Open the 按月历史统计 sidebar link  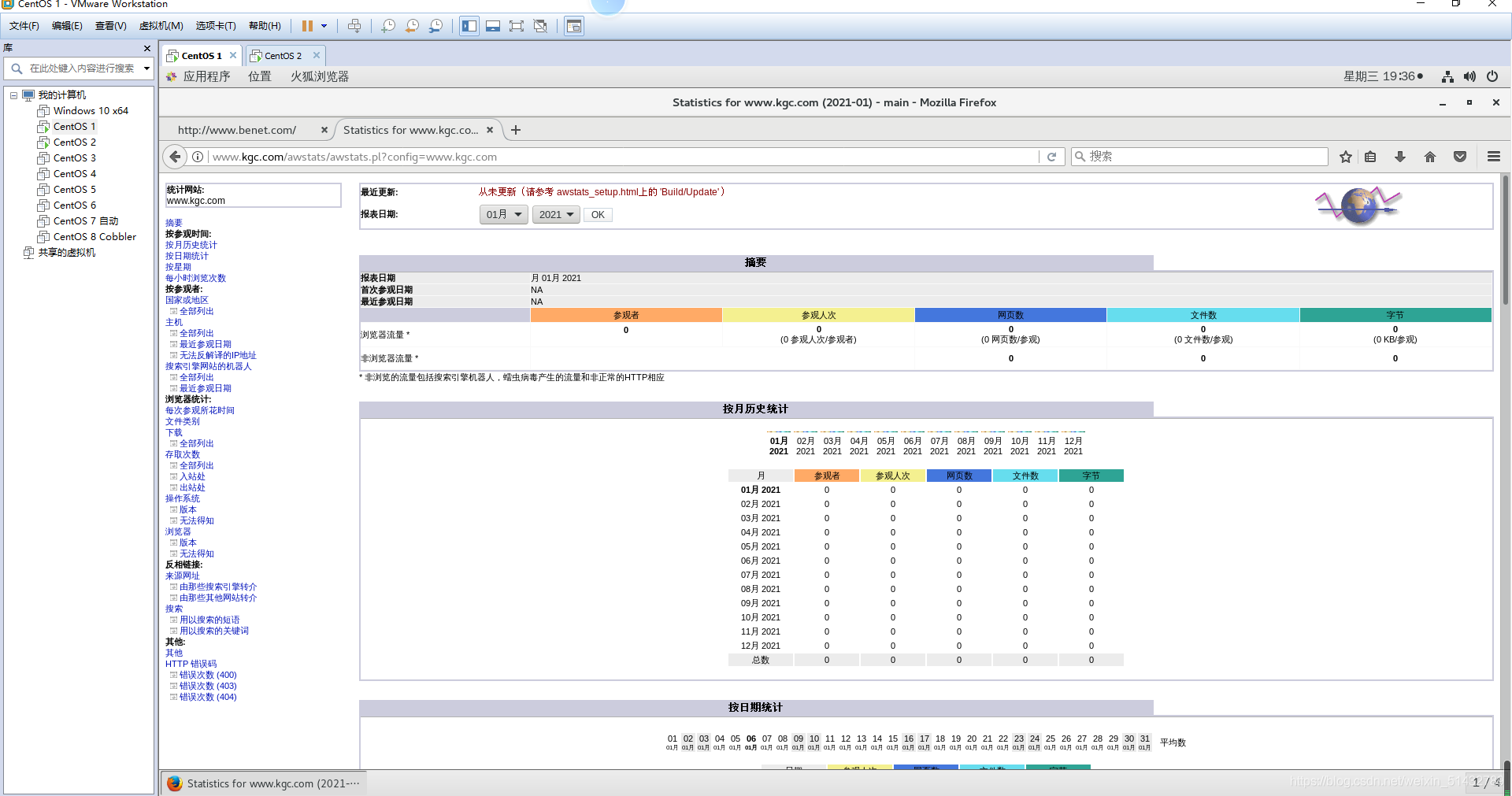pos(191,245)
